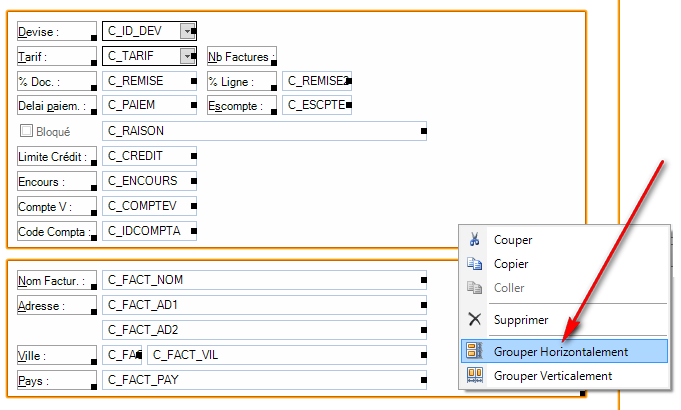Click the C_FACT_NOM field
This screenshot has width=681, height=410.
pos(264,280)
